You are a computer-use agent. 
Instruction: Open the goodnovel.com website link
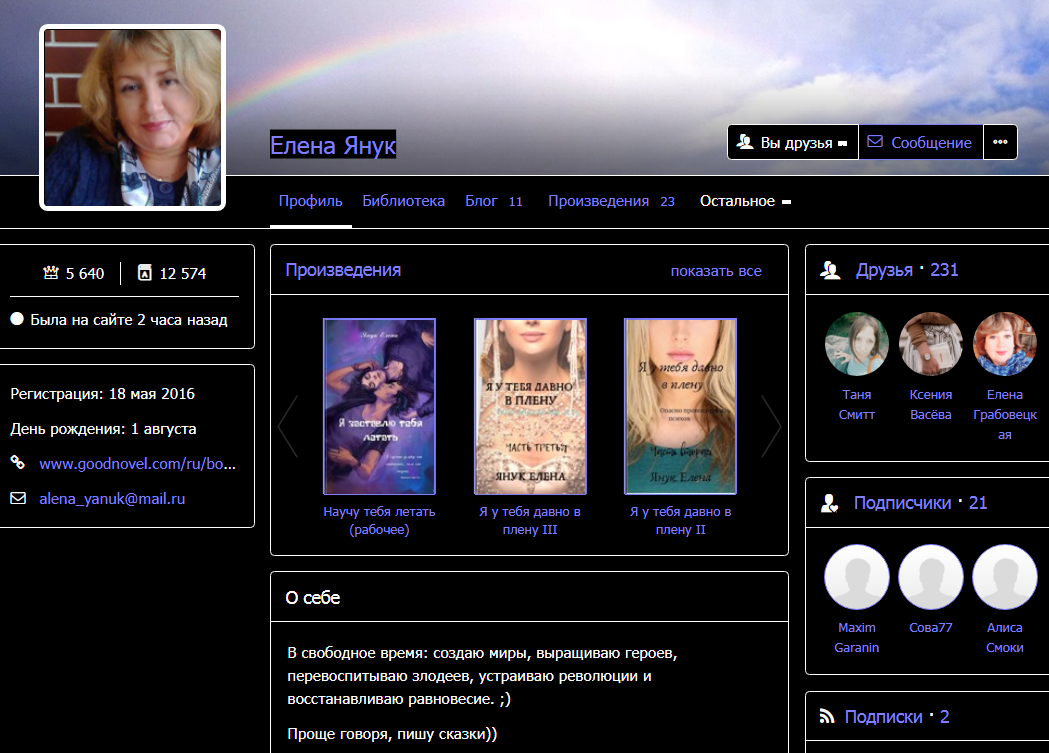click(x=138, y=464)
